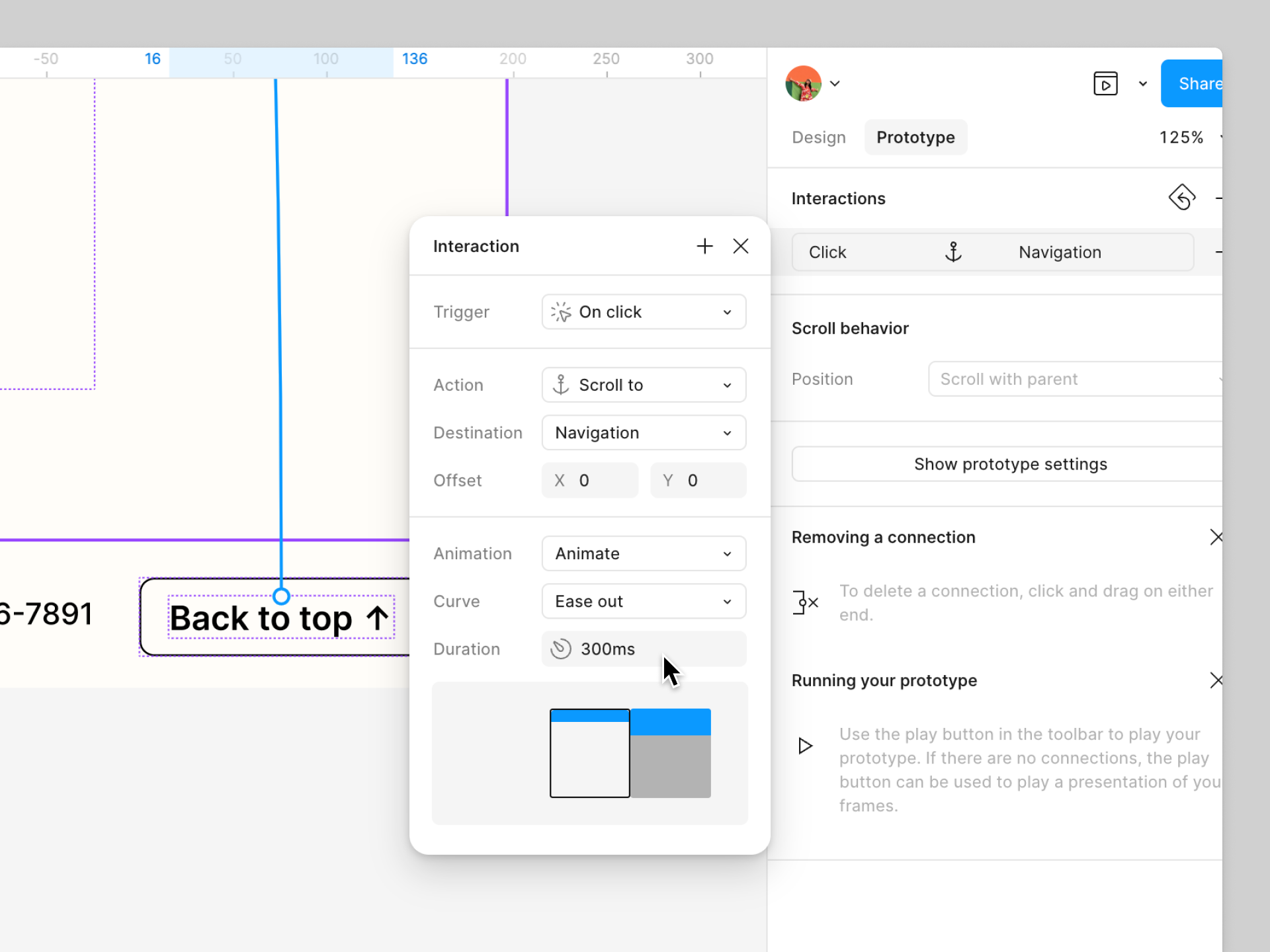
Task: Click Show prototype settings button
Action: (1009, 464)
